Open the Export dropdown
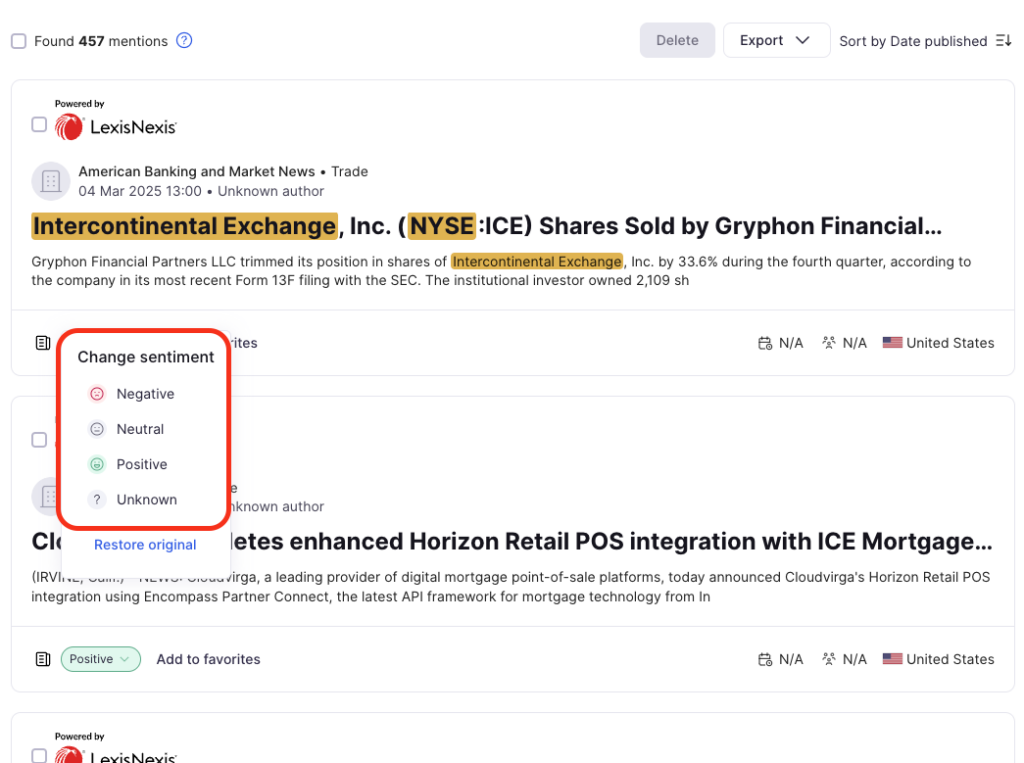Image resolution: width=1024 pixels, height=763 pixels. click(x=776, y=40)
